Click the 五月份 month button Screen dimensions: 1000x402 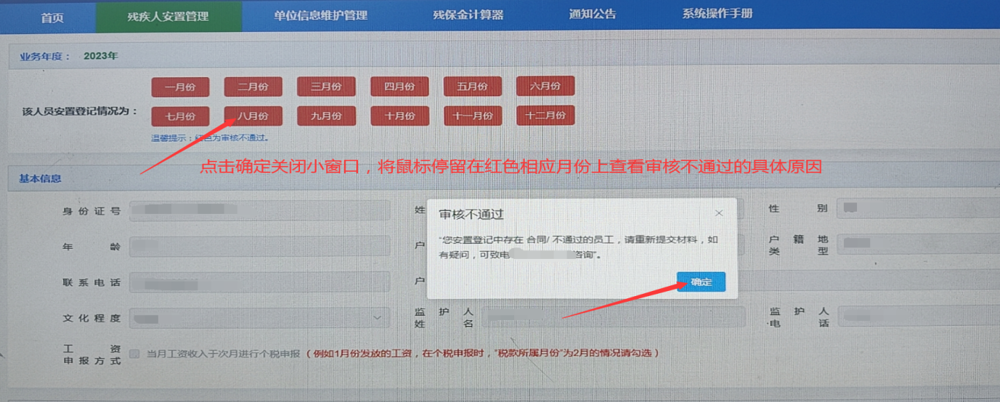pyautogui.click(x=473, y=86)
